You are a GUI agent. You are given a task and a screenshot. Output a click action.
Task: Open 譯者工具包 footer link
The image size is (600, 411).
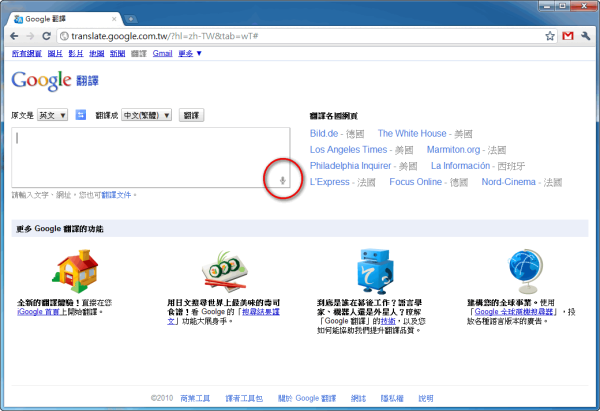coord(244,398)
